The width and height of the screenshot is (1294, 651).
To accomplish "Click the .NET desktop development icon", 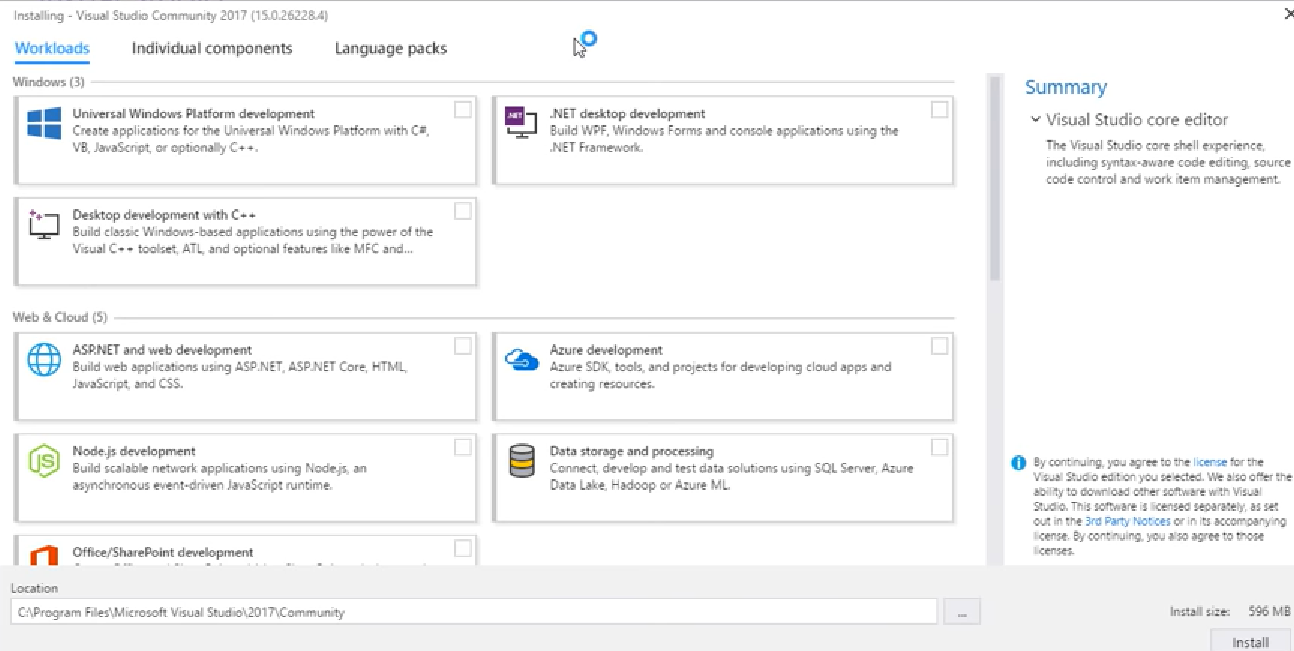I will pos(516,123).
